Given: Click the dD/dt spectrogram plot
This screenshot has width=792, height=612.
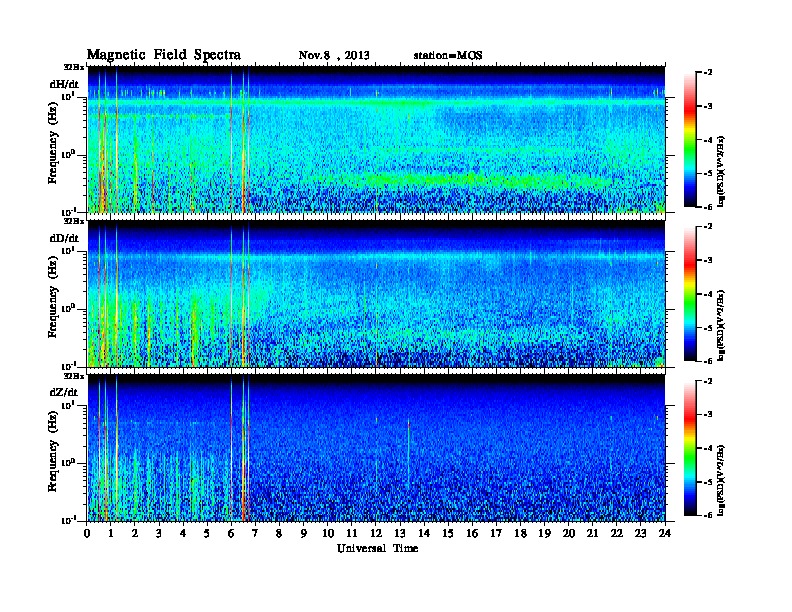Looking at the screenshot, I should 376,294.
